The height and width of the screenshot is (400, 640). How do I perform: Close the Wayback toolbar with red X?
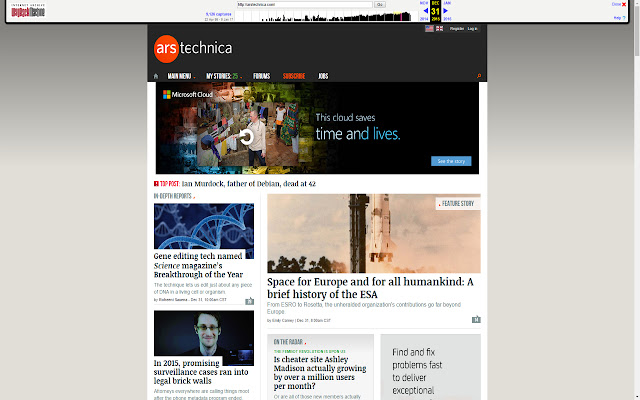[624, 4]
